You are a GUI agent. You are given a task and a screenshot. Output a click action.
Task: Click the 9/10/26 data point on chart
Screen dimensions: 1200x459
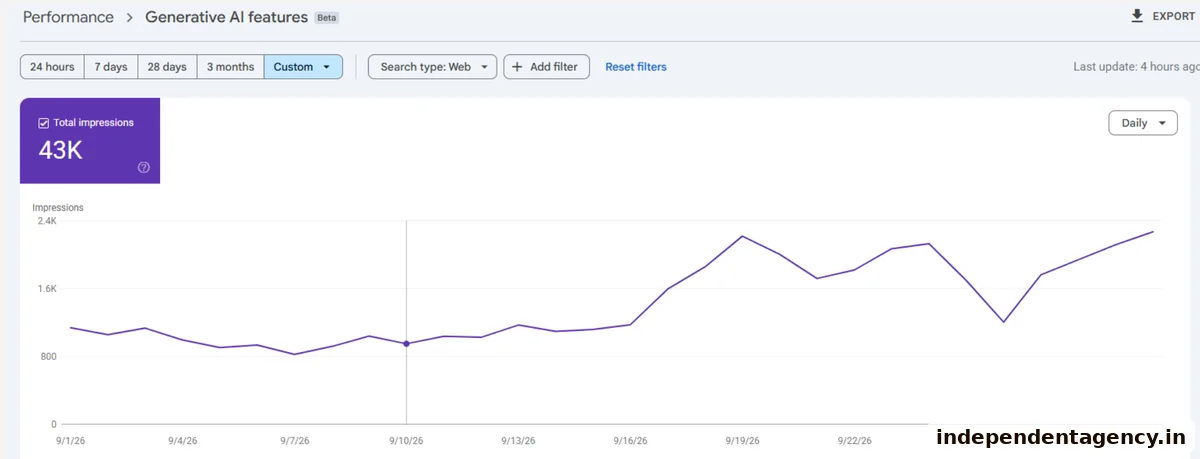[x=406, y=344]
